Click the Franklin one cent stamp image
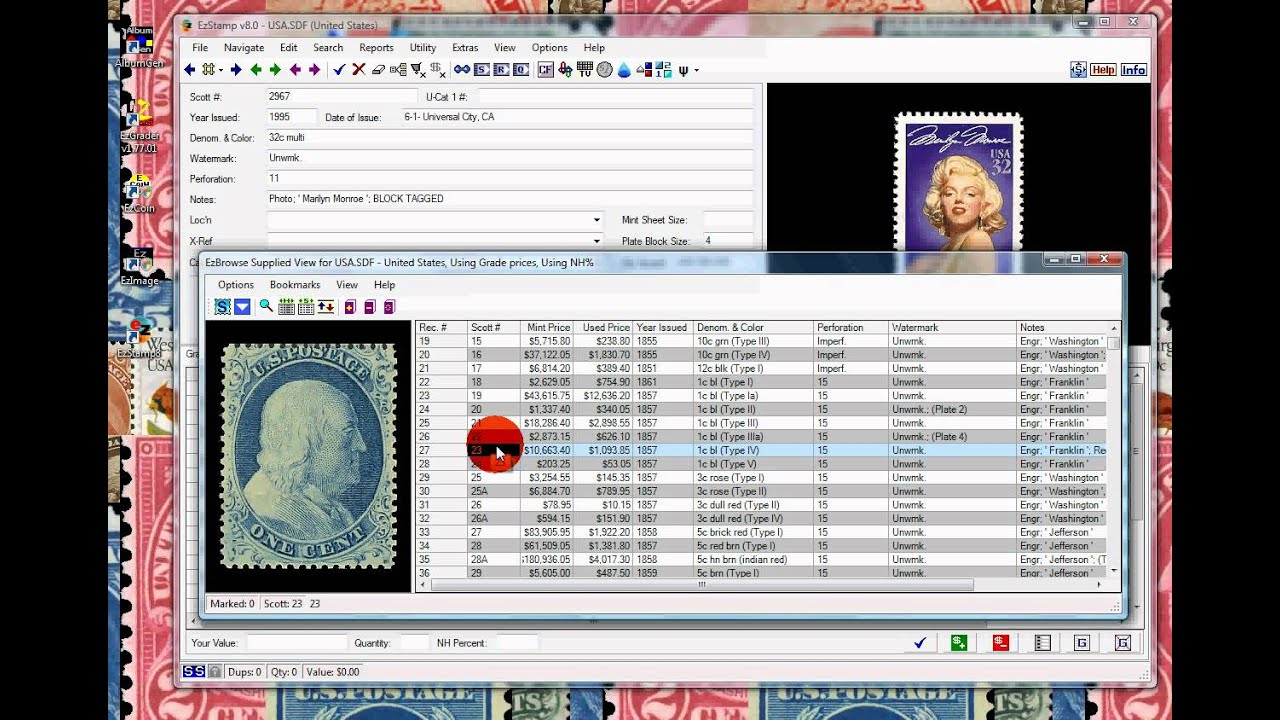The width and height of the screenshot is (1280, 720). coord(309,455)
